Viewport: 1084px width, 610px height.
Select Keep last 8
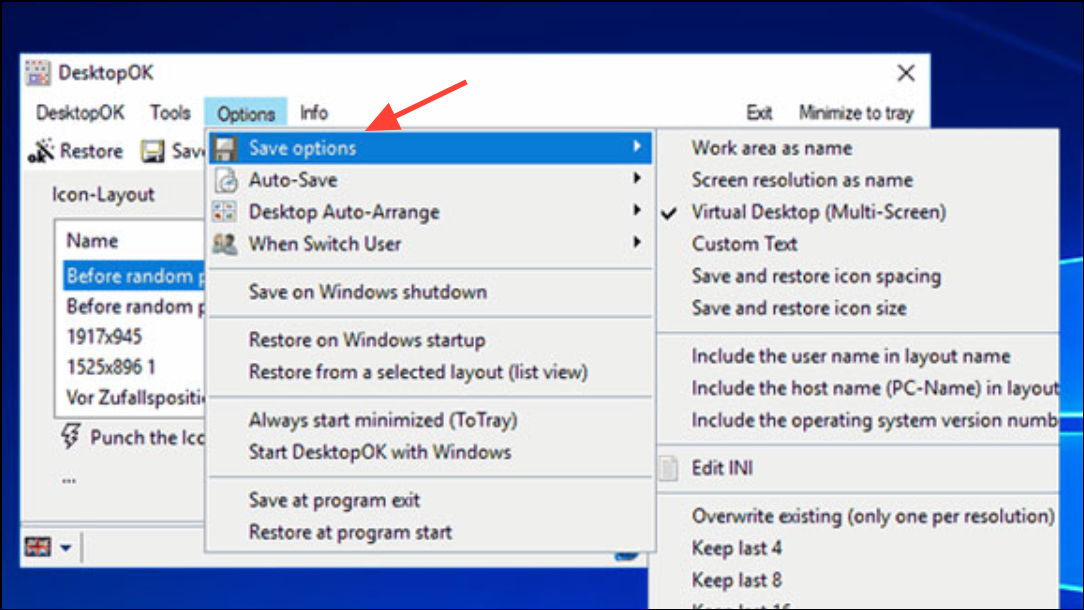[737, 580]
